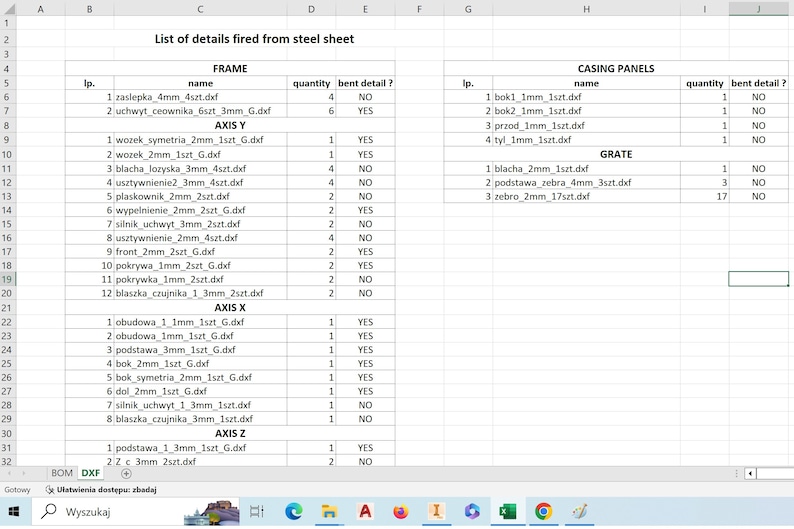
Task: Select cell 'zebro_2mm_17szt.dxf'
Action: point(586,196)
